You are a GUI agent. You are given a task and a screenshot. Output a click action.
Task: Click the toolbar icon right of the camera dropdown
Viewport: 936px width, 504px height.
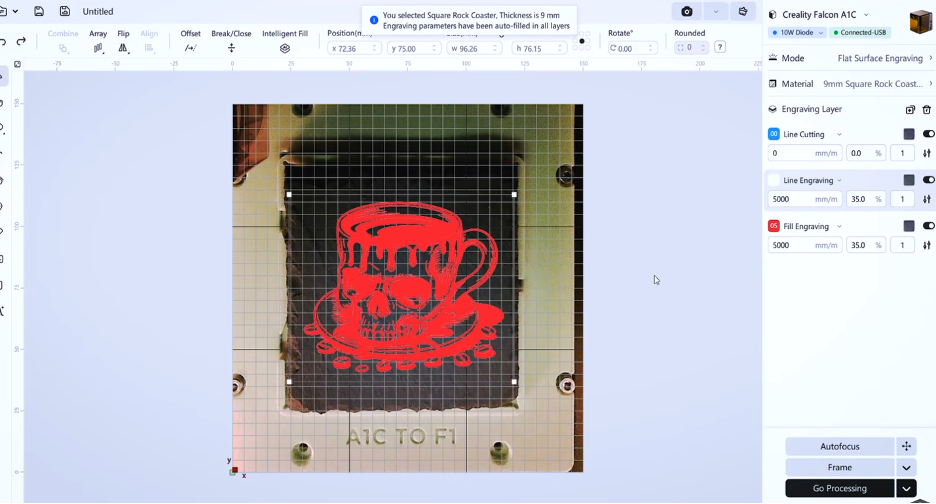[x=743, y=11]
